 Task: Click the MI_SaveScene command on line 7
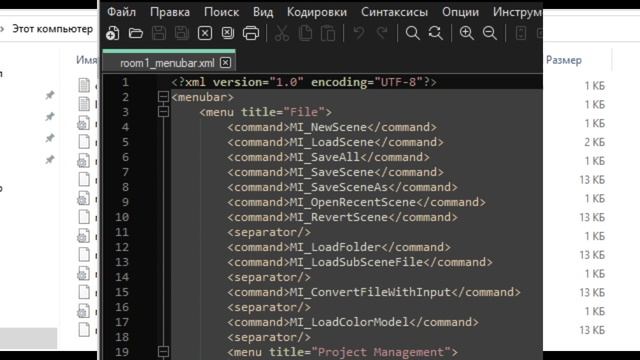tap(336, 172)
